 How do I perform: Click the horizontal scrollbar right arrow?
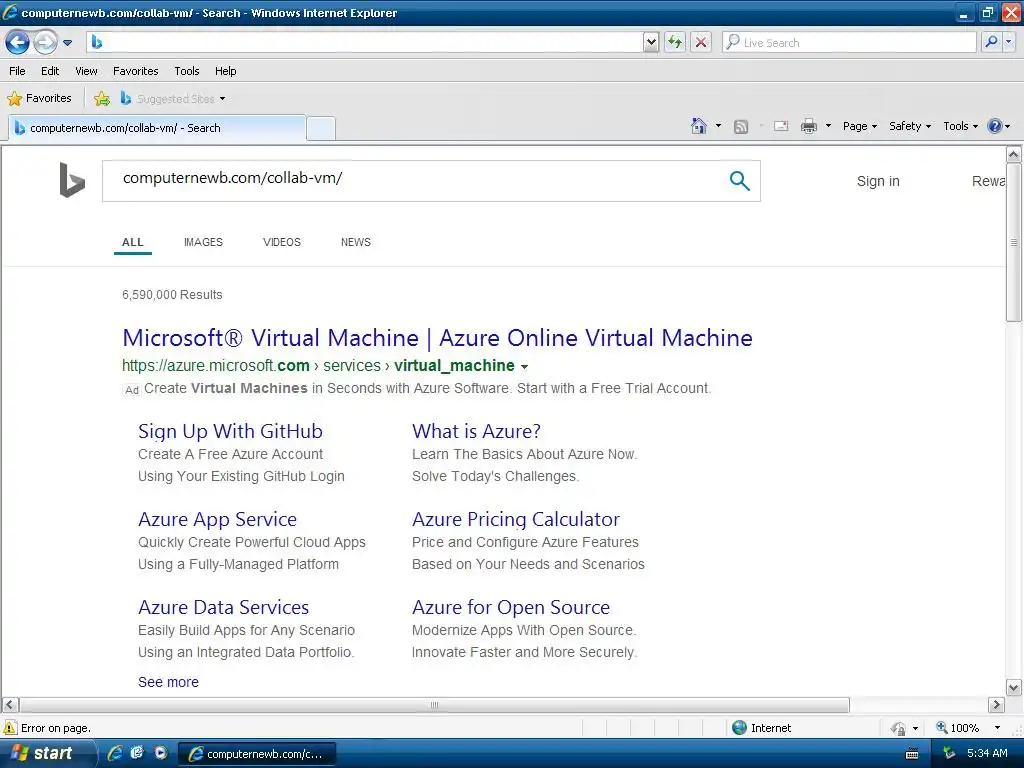996,705
